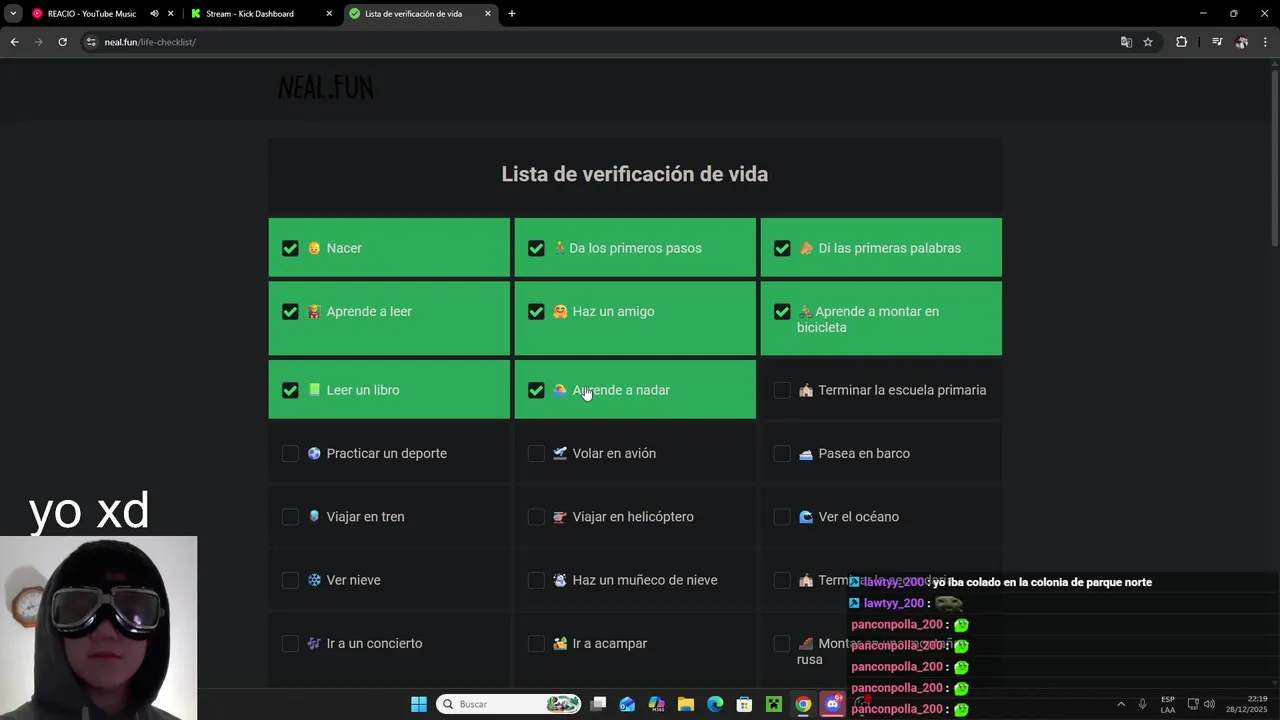The width and height of the screenshot is (1280, 720).
Task: Close the Kick Dashboard tab
Action: (x=329, y=14)
